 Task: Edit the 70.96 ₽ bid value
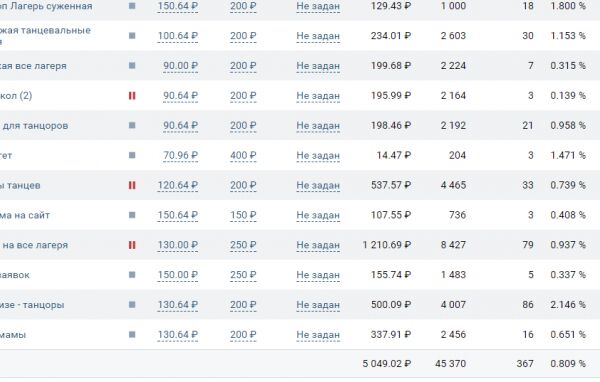181,155
